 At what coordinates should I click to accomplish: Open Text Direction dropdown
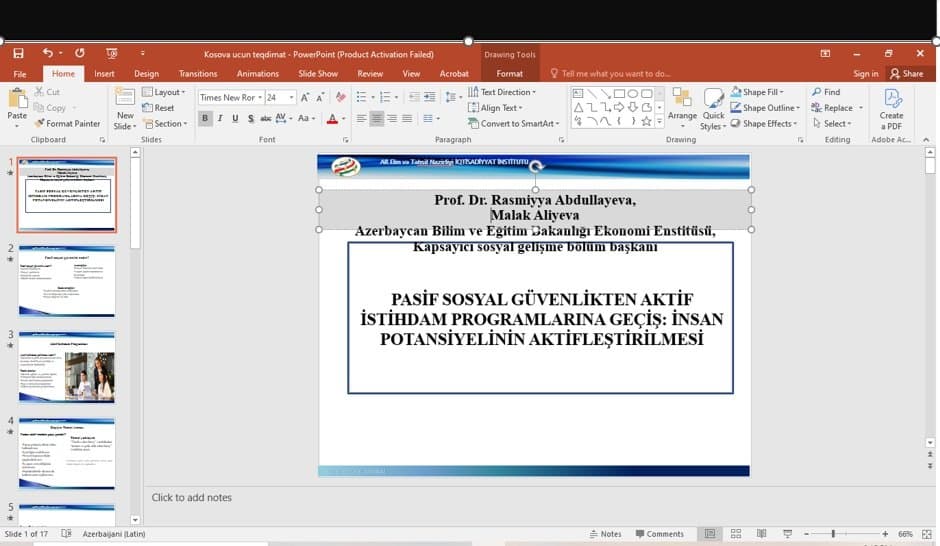502,92
